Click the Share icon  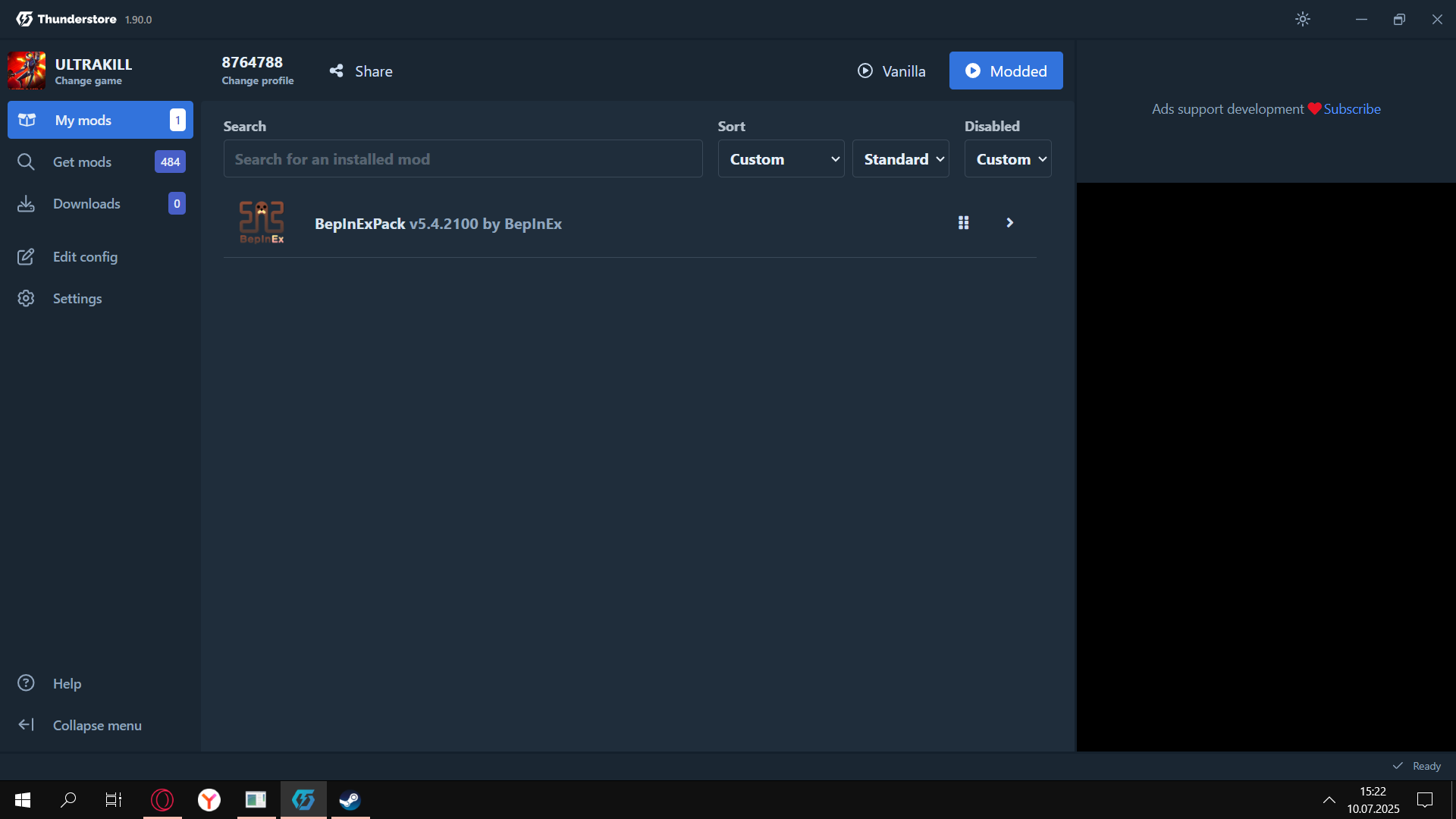[x=336, y=71]
